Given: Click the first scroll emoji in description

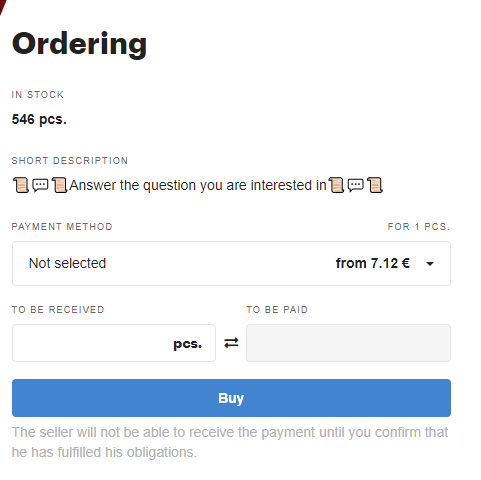Looking at the screenshot, I should coord(21,185).
